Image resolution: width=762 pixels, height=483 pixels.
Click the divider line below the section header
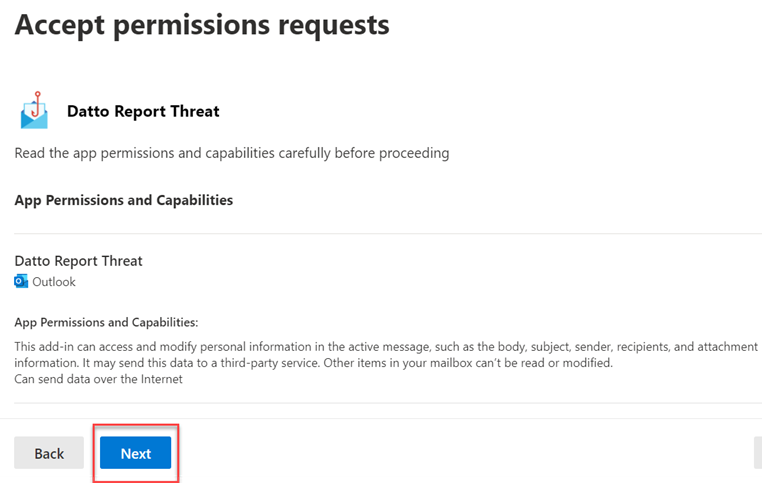388,233
